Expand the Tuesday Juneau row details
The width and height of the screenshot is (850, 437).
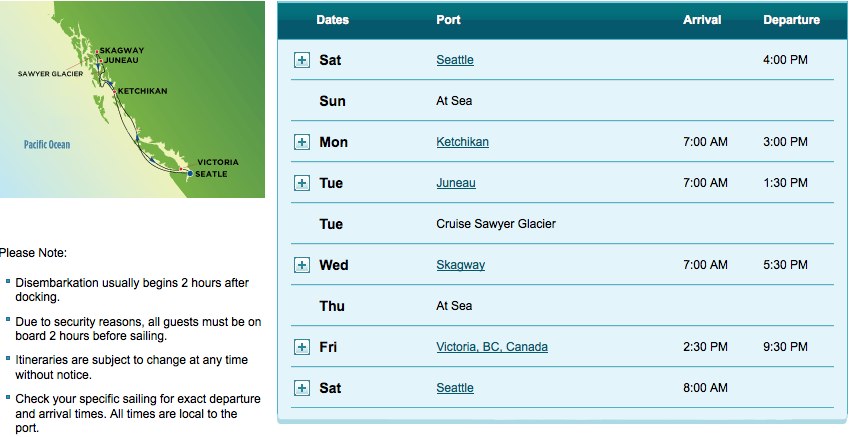pos(302,183)
